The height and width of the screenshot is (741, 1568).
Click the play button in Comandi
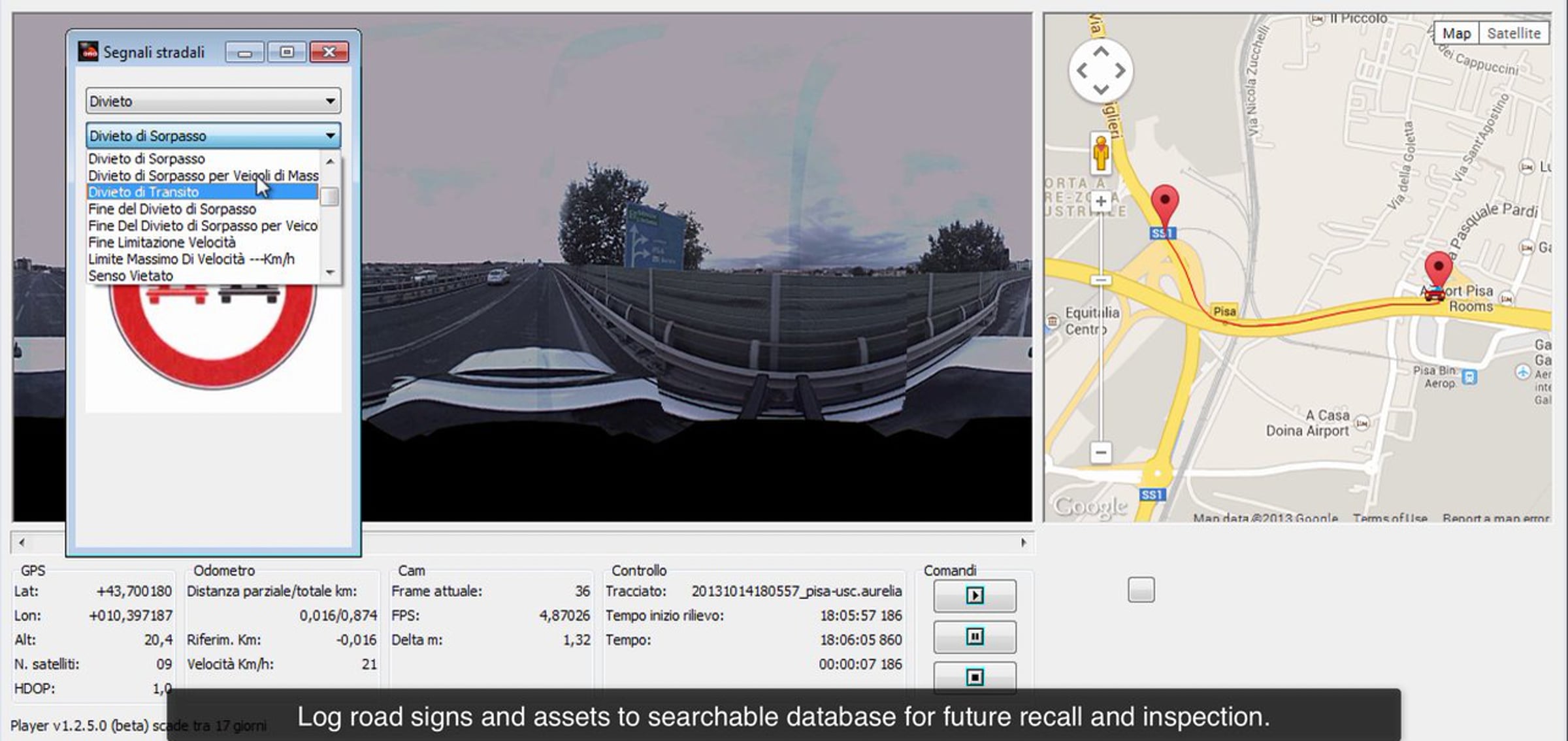(x=974, y=595)
